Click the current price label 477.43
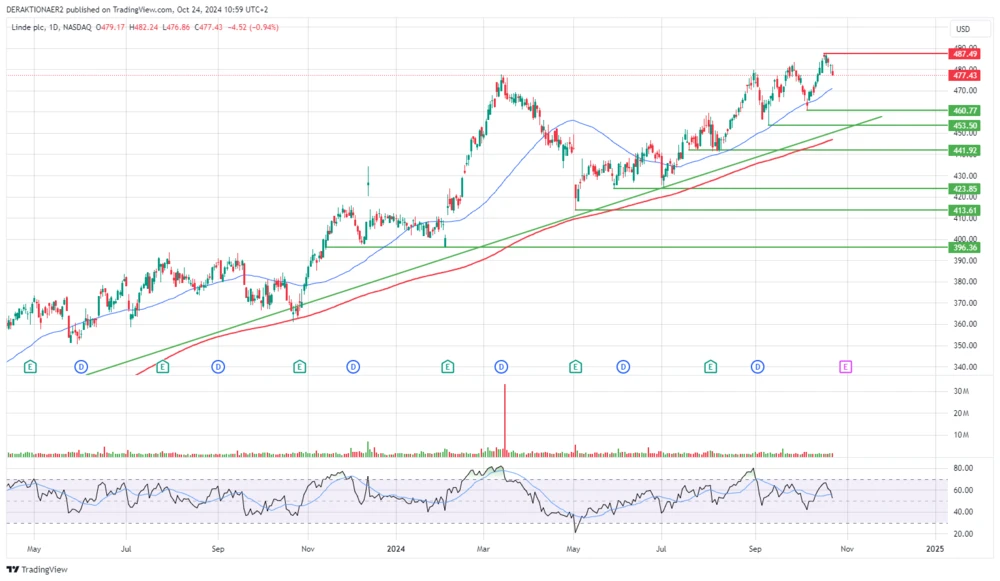The image size is (1000, 581). (964, 74)
